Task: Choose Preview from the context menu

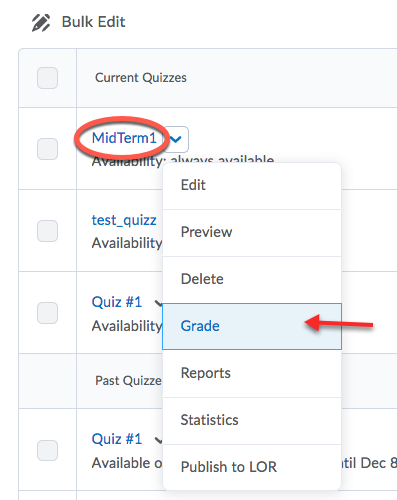Action: pyautogui.click(x=252, y=233)
